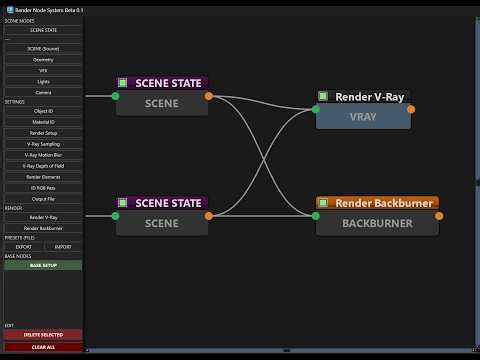Viewport: 480px width, 360px height.
Task: Add a Render Setup node
Action: pyautogui.click(x=43, y=133)
